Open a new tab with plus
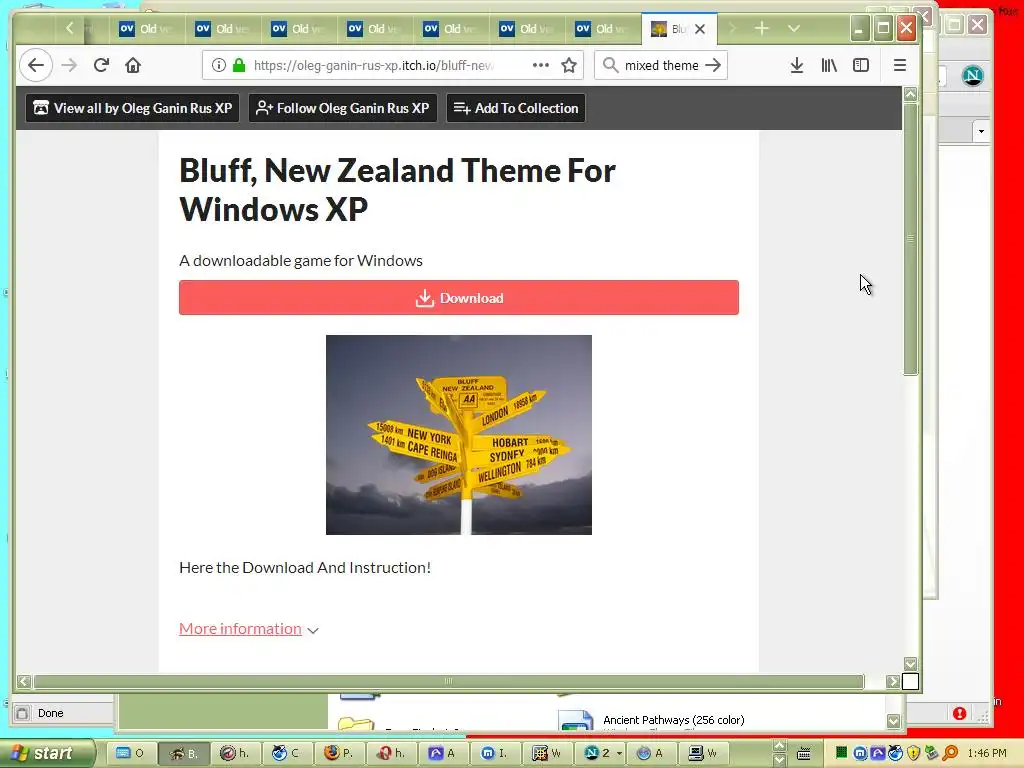 click(761, 28)
